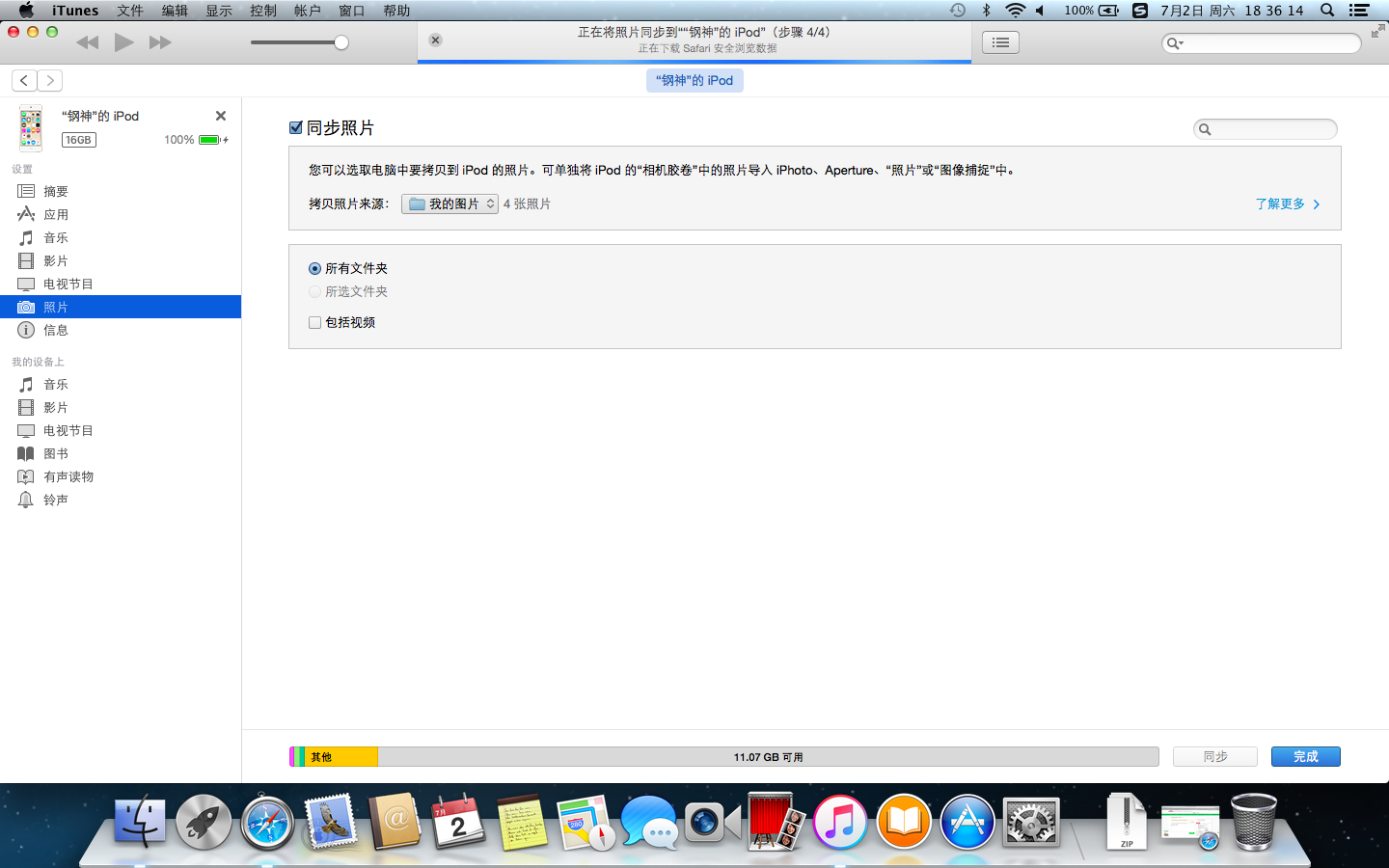Open System Preferences from the Dock
This screenshot has height=868, width=1389.
point(1031,822)
